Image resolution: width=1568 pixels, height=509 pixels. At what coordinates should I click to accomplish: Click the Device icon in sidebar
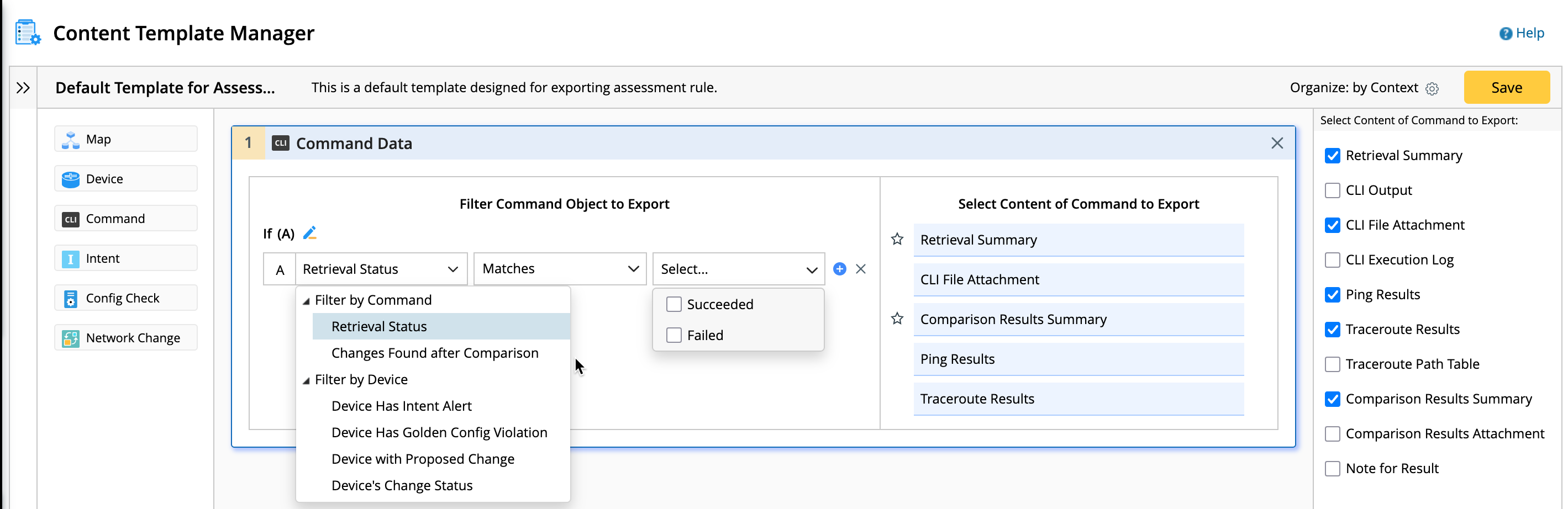pyautogui.click(x=71, y=179)
